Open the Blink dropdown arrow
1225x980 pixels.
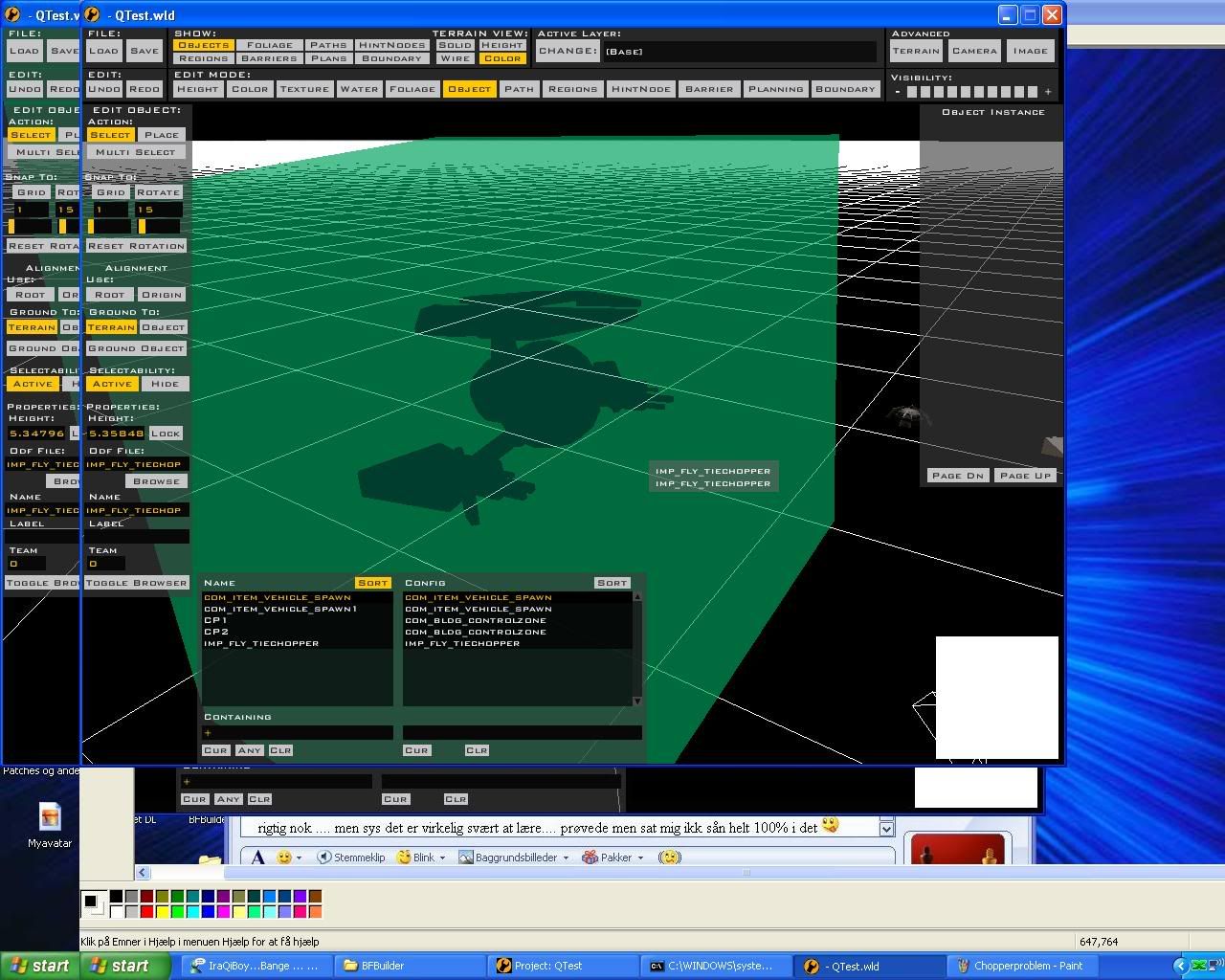(x=442, y=857)
